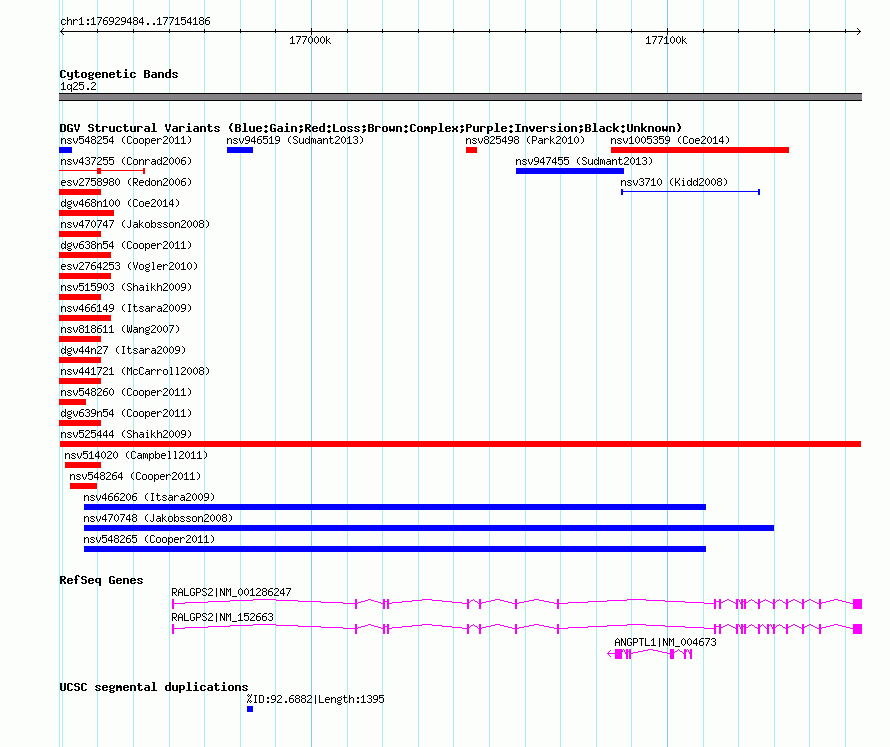
Task: Click the right arrow end of the ruler
Action: point(858,31)
